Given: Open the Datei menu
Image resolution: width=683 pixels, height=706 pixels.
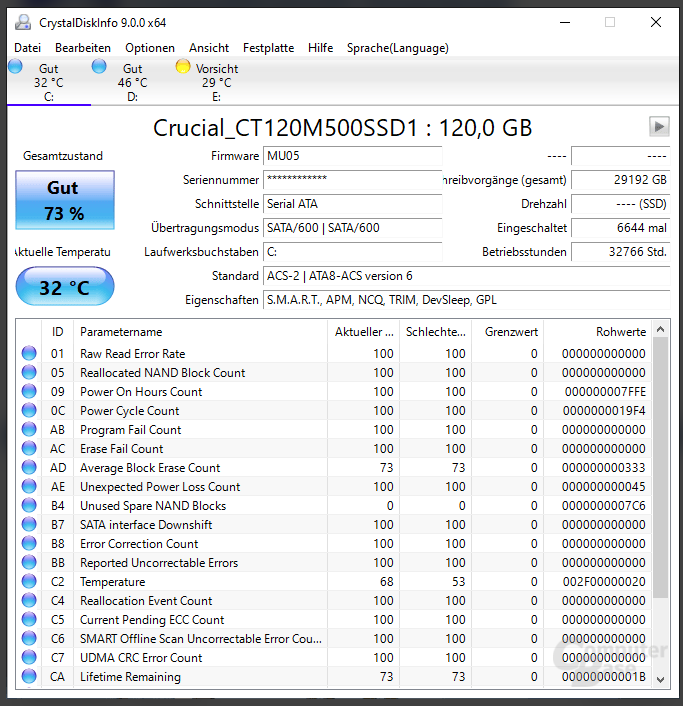Looking at the screenshot, I should click(x=27, y=48).
